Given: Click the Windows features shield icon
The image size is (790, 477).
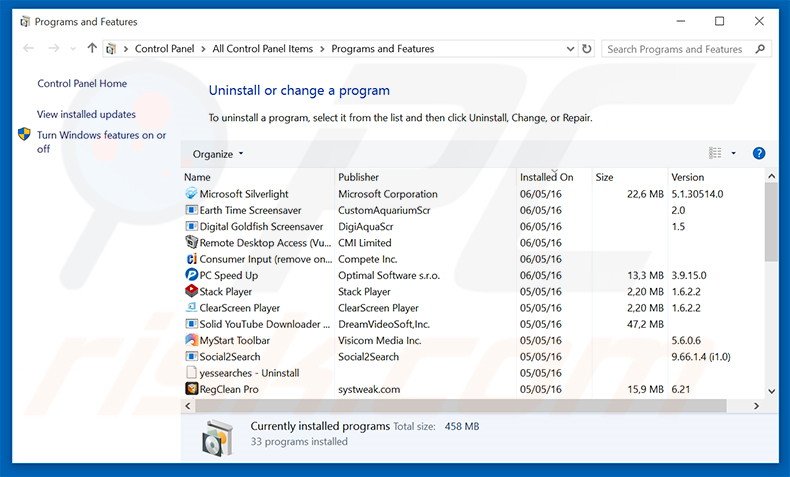Looking at the screenshot, I should [x=24, y=134].
